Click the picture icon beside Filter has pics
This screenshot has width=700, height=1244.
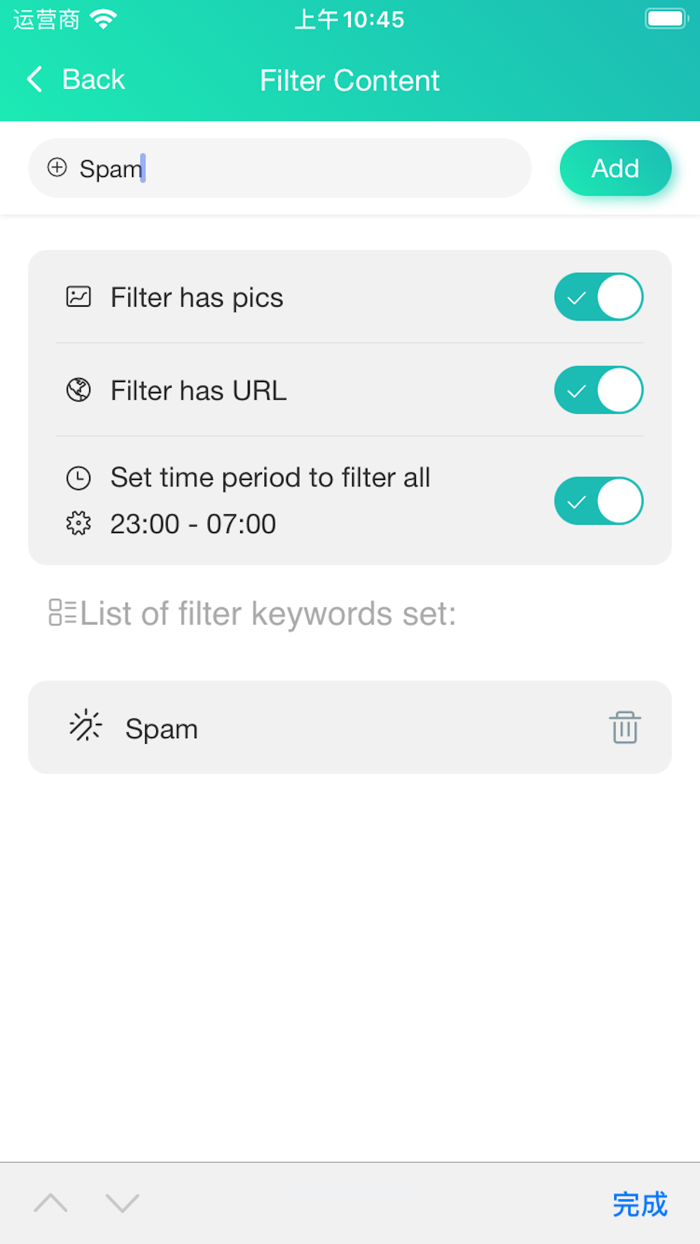[x=79, y=297]
